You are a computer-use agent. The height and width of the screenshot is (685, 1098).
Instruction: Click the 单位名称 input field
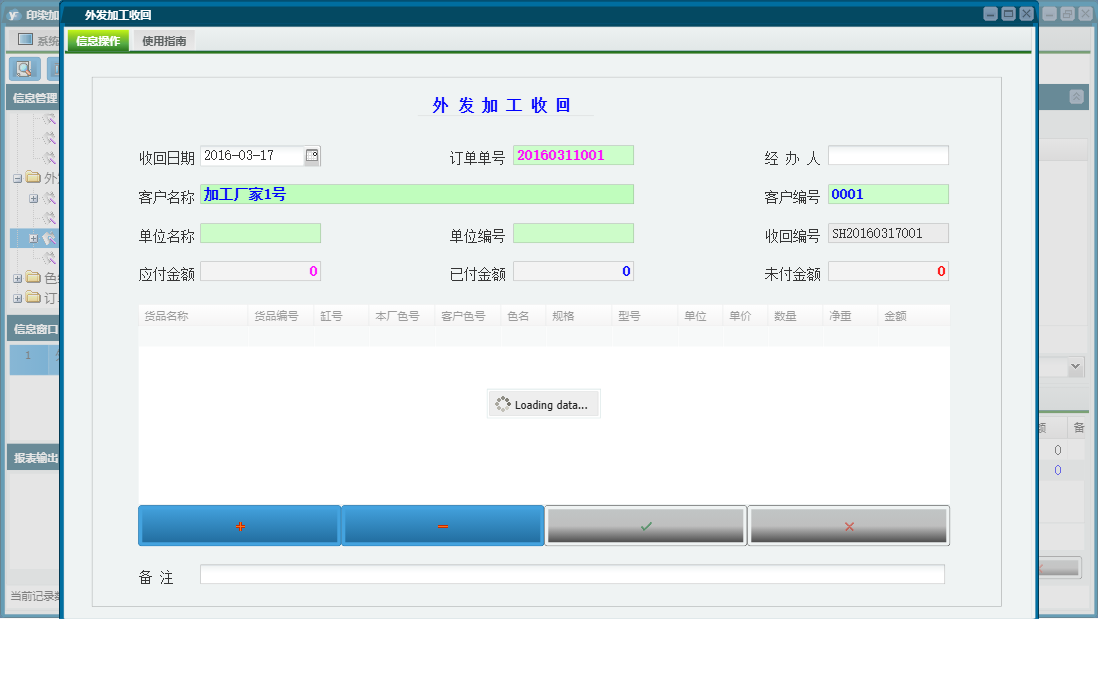tap(260, 233)
